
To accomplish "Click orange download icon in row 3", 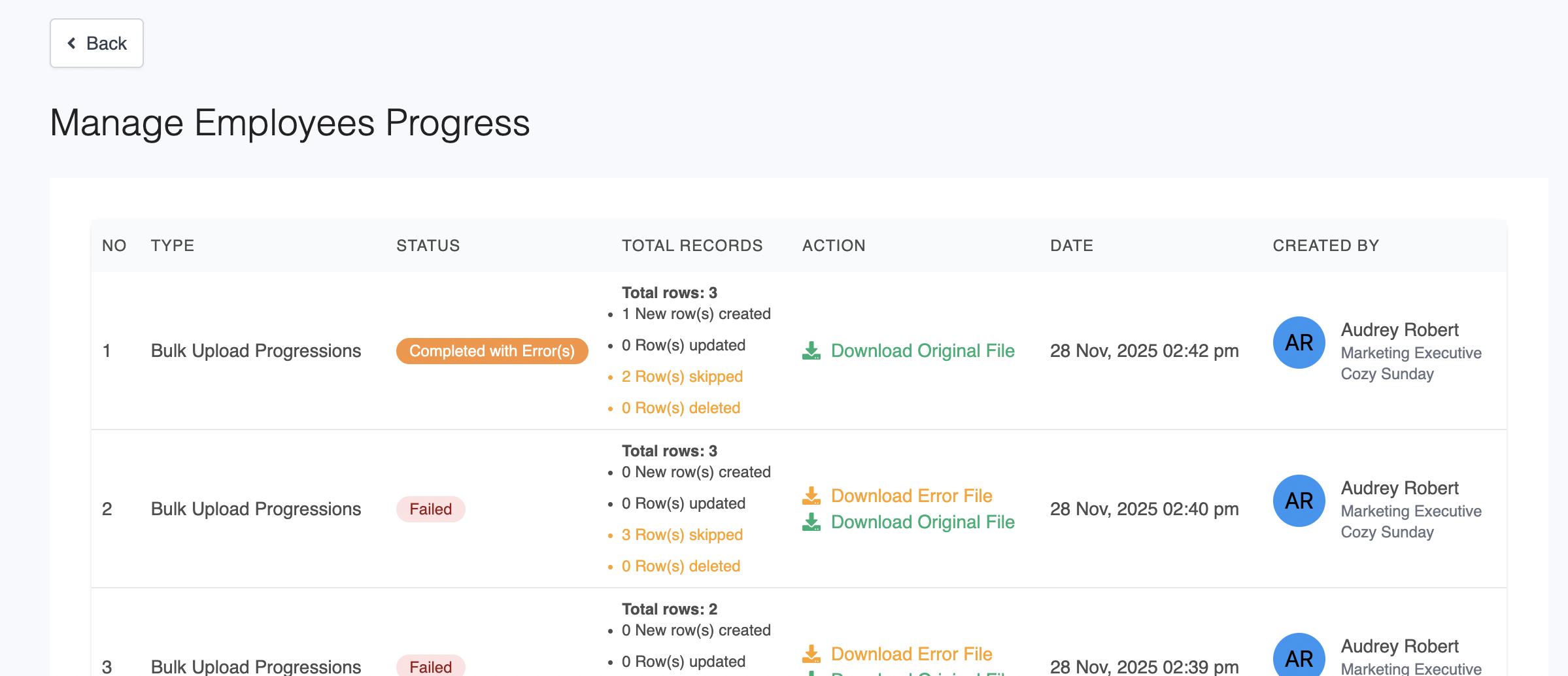I will tap(811, 654).
